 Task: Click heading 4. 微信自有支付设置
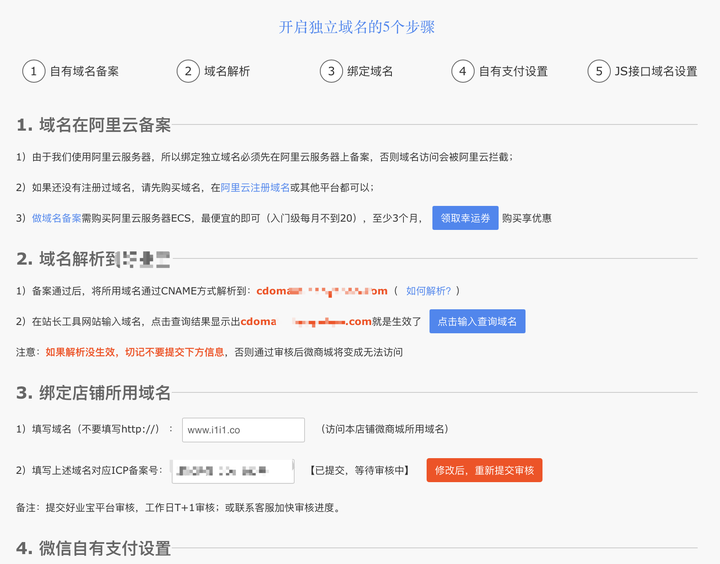94,548
